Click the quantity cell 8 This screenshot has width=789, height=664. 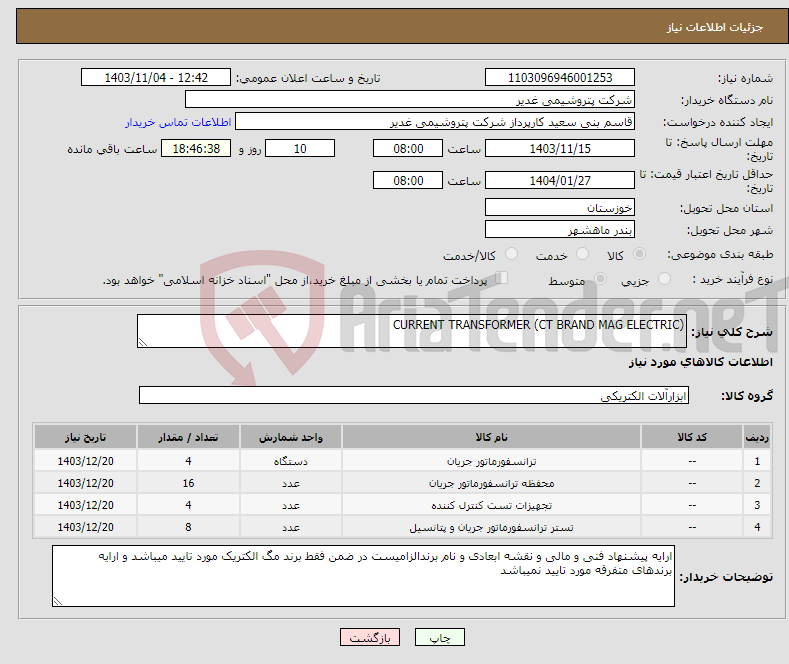click(188, 527)
